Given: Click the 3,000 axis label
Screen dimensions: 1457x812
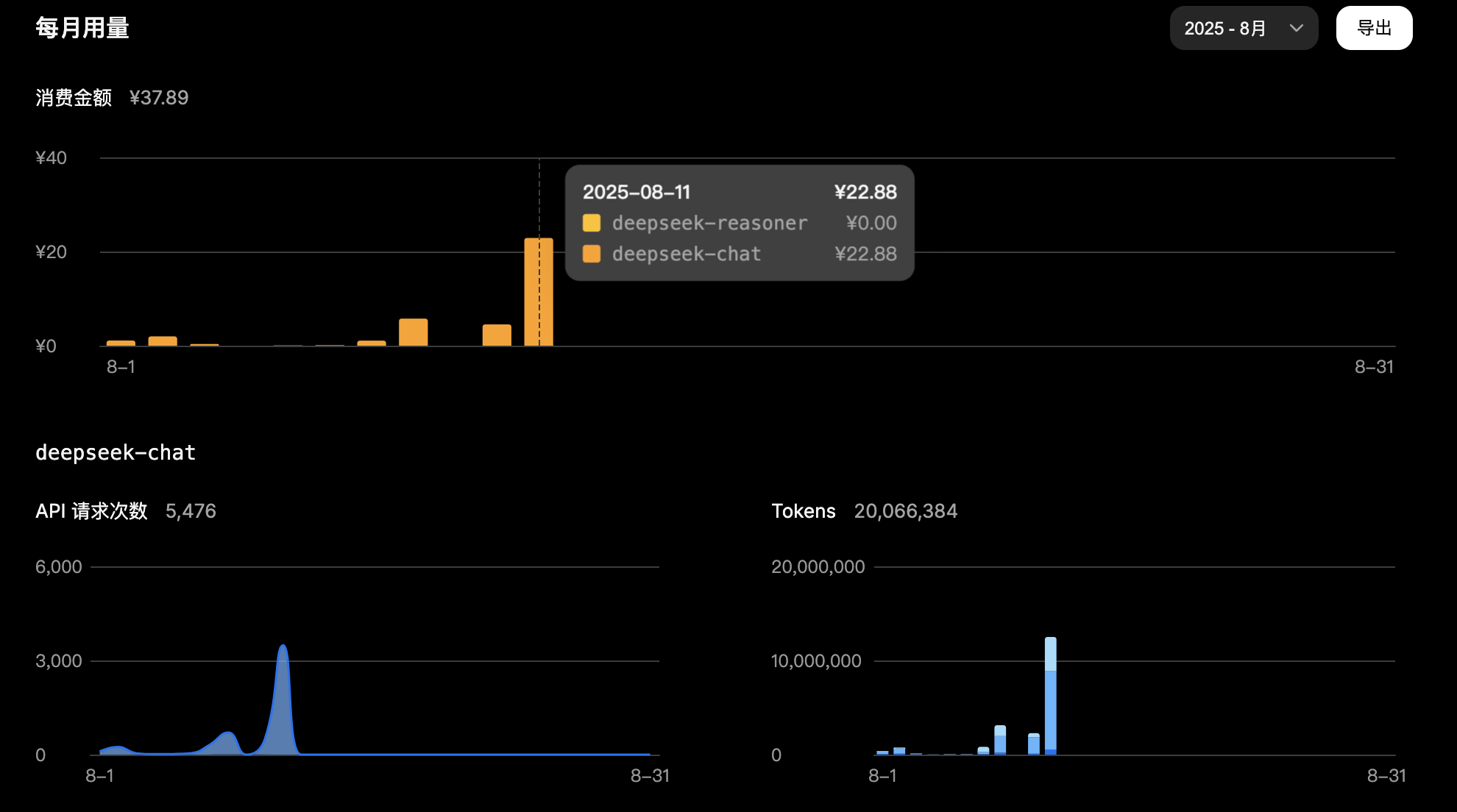Looking at the screenshot, I should tap(59, 661).
